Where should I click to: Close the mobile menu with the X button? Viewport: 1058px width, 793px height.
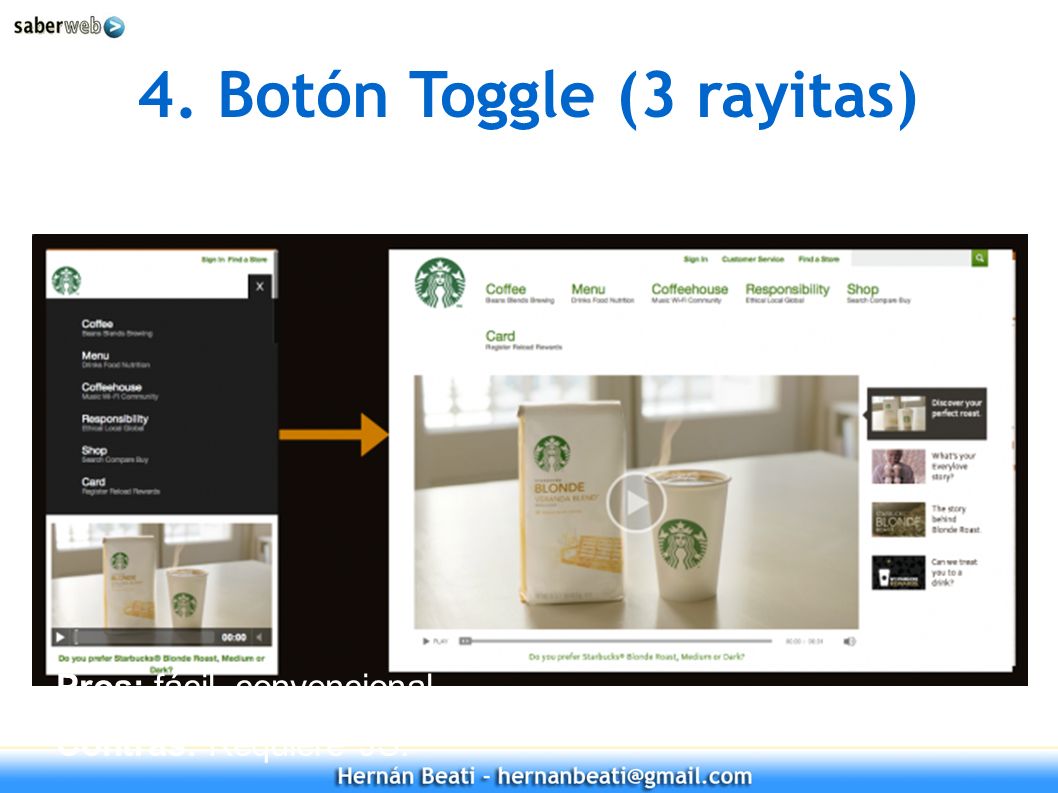click(260, 286)
